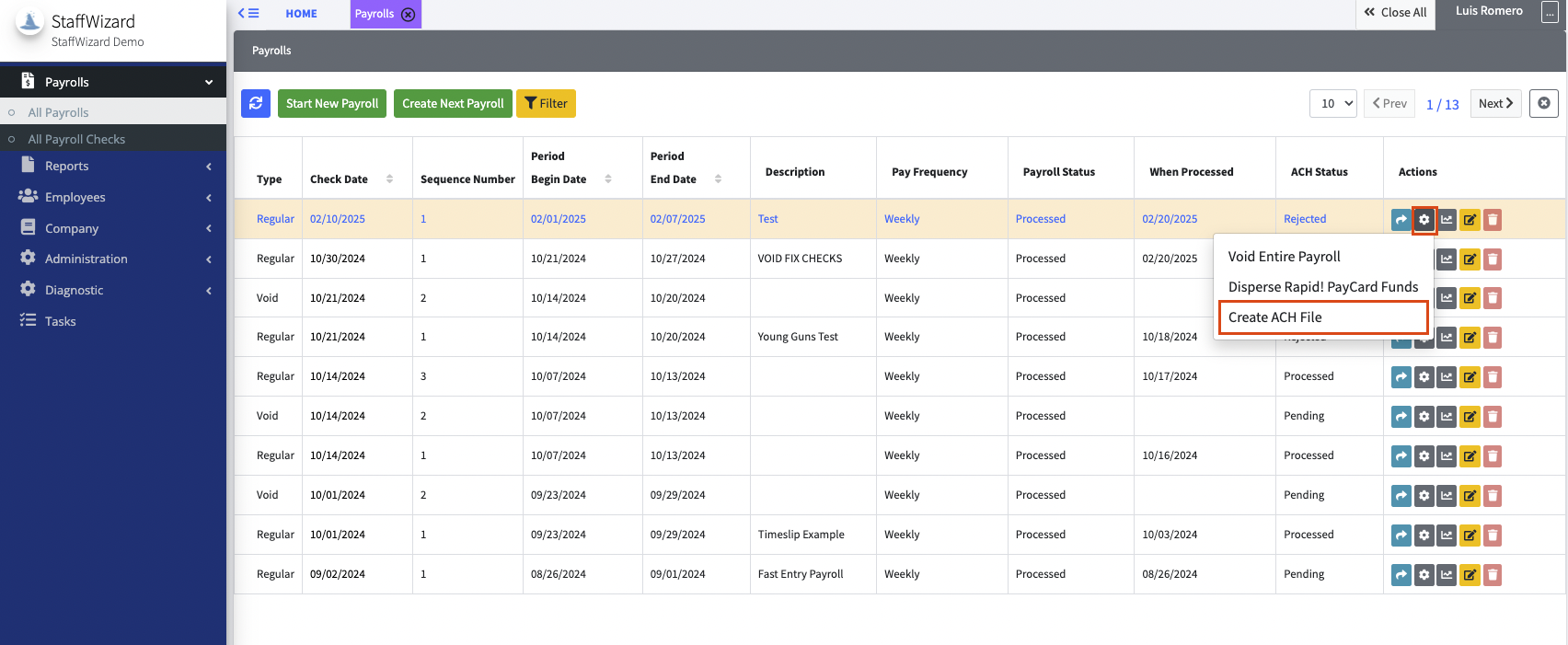Edit the 02/10/2025 payroll with pencil icon
The height and width of the screenshot is (645, 1568).
tap(1470, 219)
